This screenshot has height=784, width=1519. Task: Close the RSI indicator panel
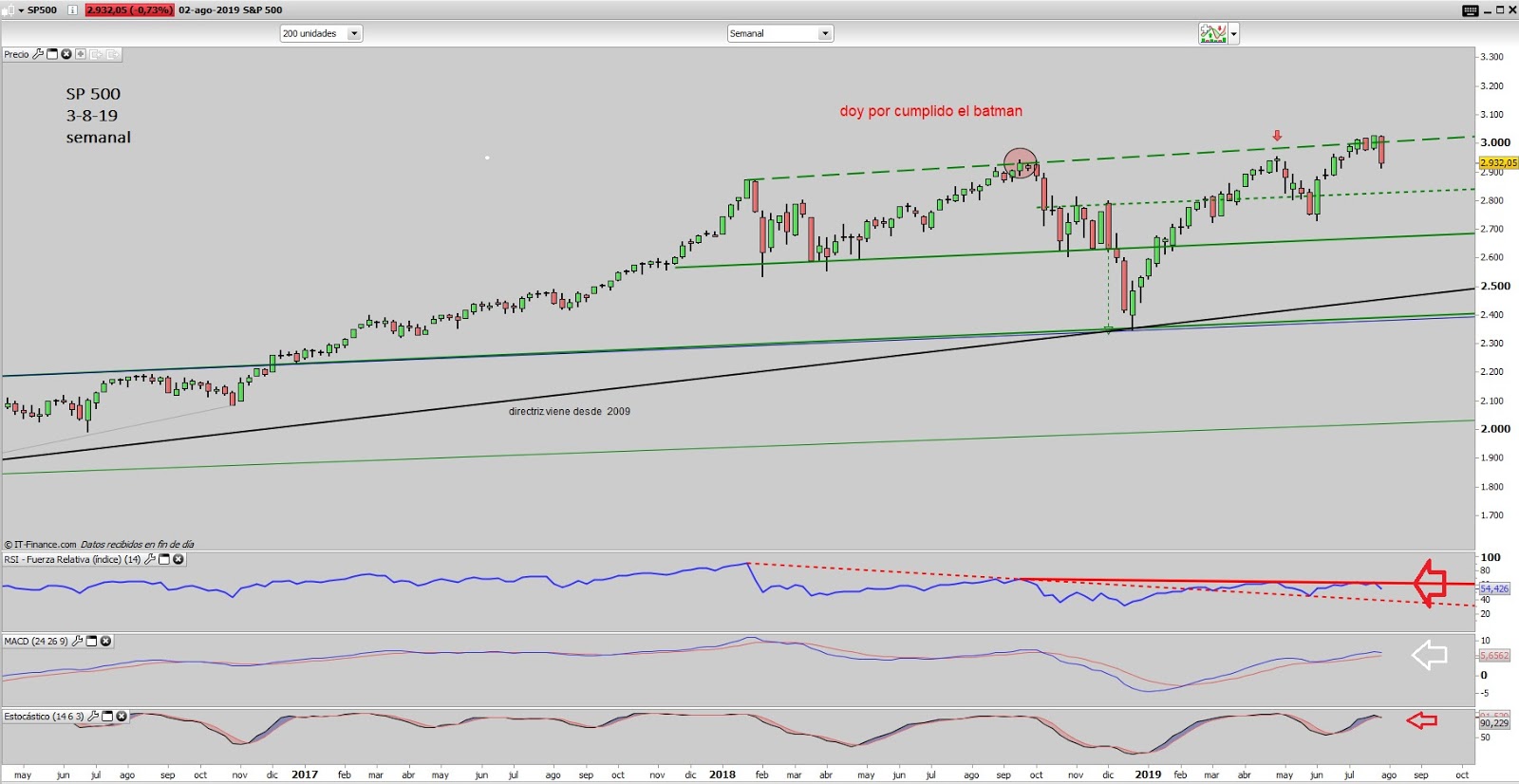pyautogui.click(x=178, y=559)
